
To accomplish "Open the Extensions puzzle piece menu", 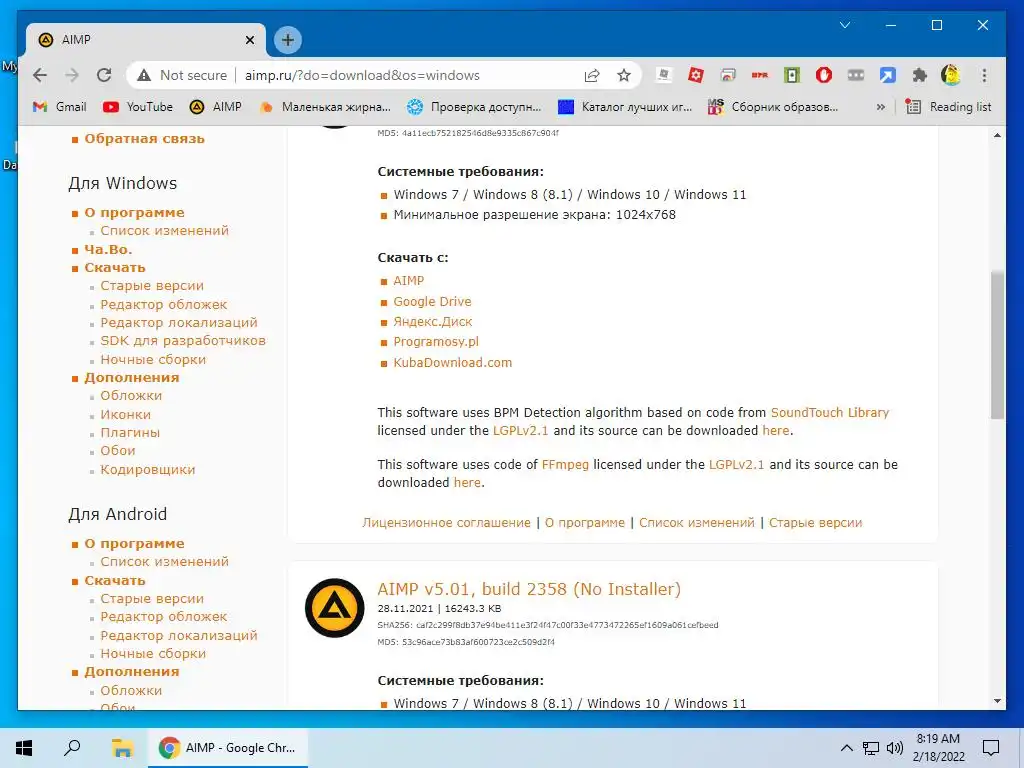I will tap(920, 75).
